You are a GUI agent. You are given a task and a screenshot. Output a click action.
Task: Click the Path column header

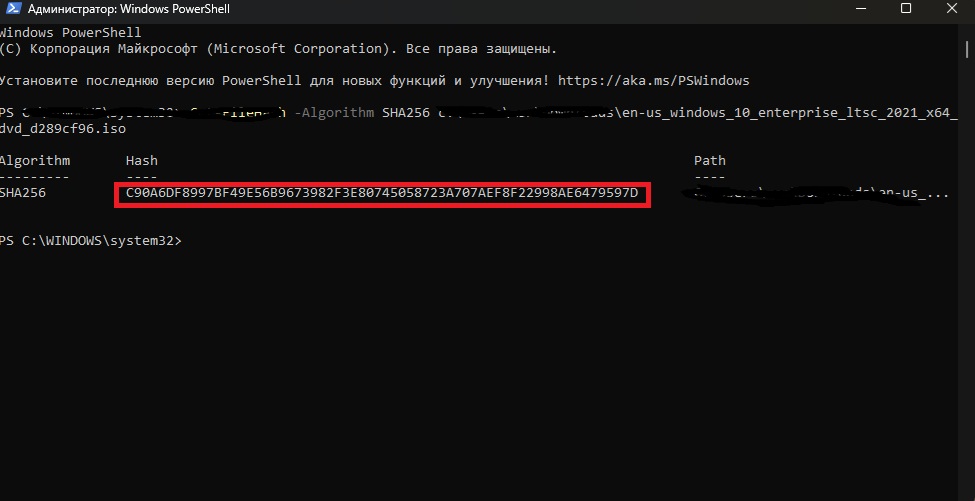click(709, 160)
